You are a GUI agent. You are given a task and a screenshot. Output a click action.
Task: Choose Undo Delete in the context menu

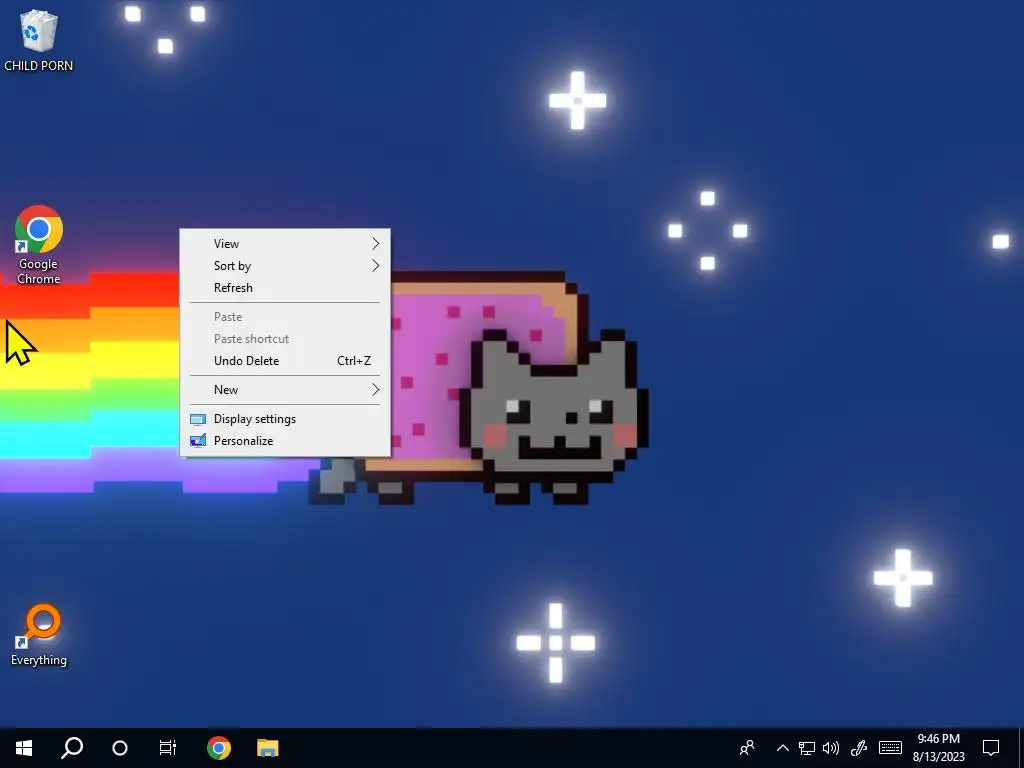click(285, 361)
